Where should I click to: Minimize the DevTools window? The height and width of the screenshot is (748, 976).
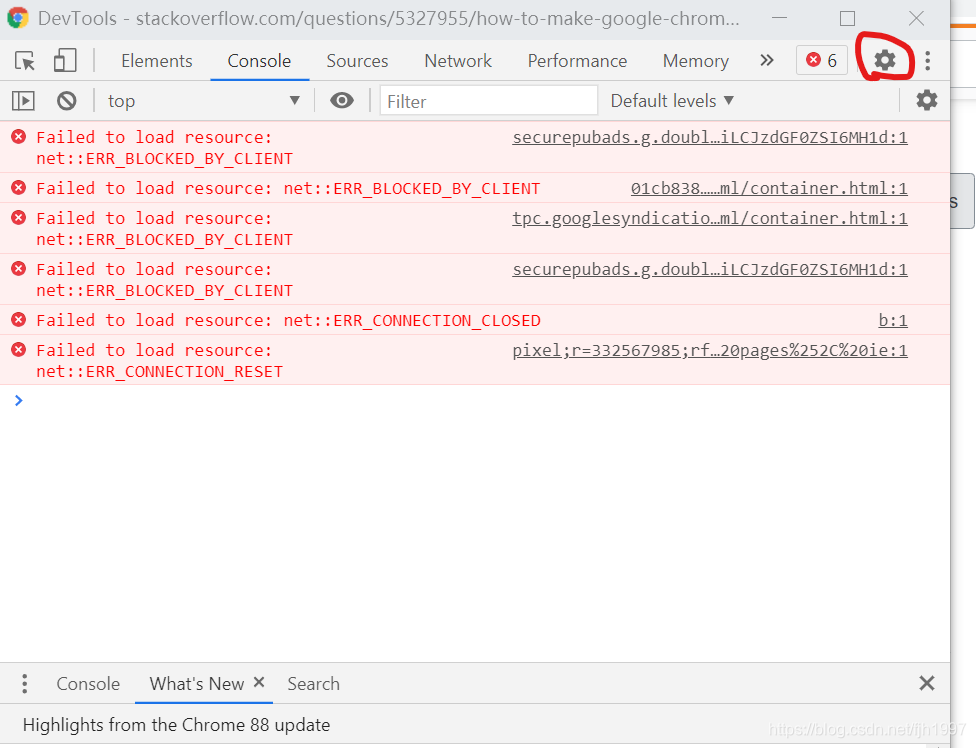[779, 18]
